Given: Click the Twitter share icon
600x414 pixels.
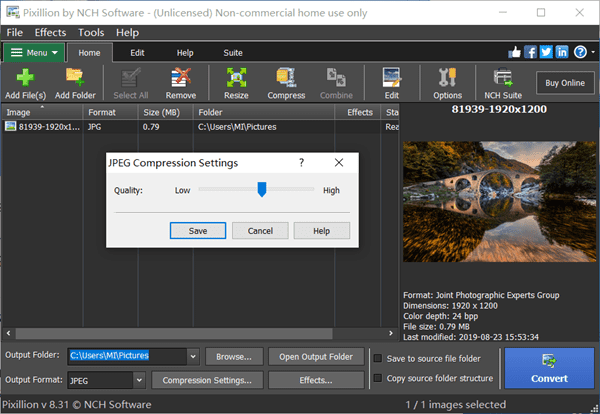Looking at the screenshot, I should [546, 52].
